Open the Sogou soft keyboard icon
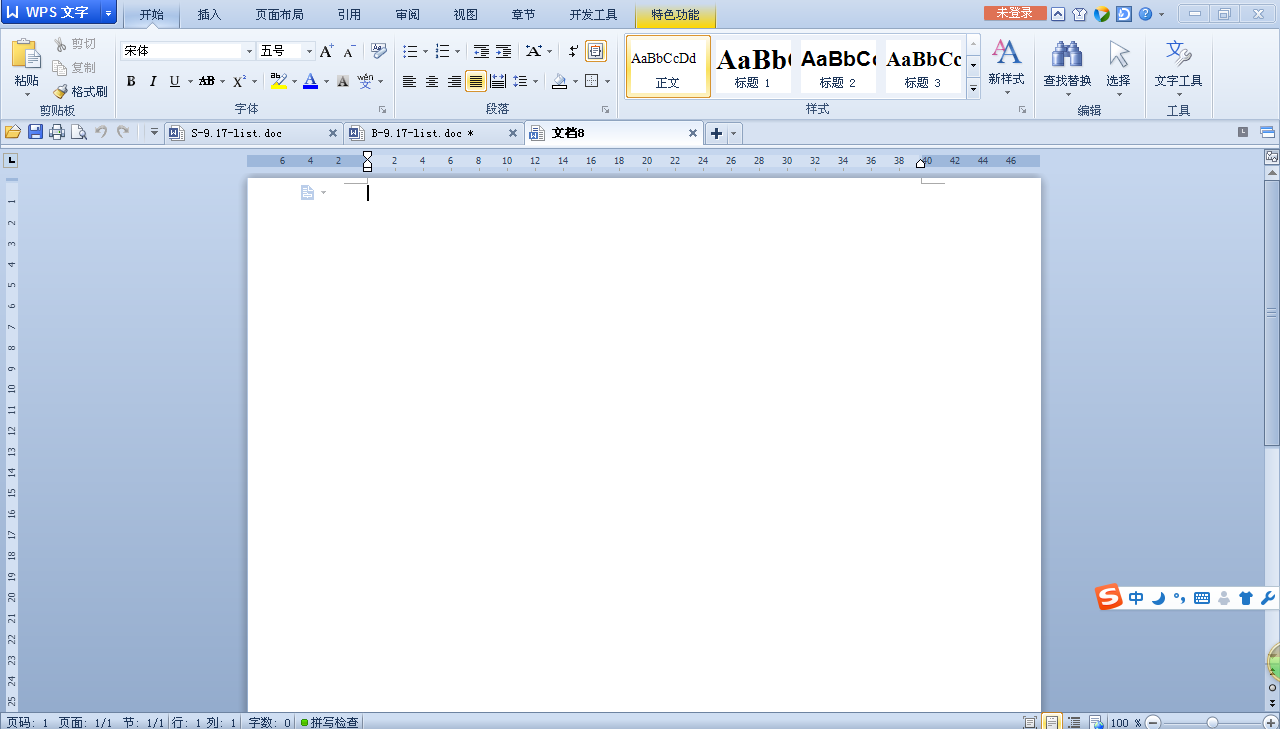Viewport: 1280px width, 729px height. [x=1202, y=598]
